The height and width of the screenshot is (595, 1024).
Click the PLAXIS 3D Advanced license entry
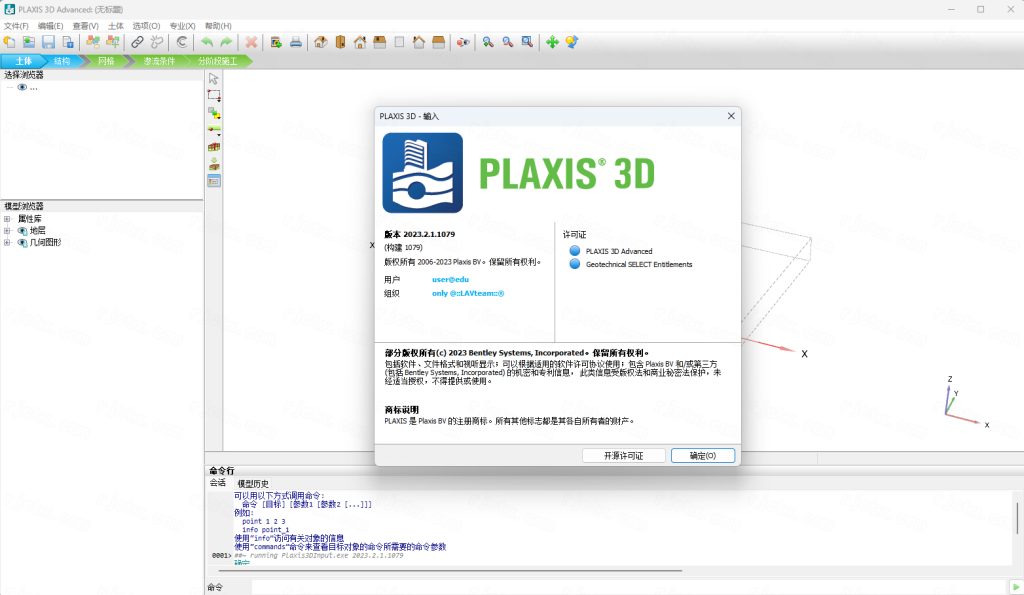click(x=618, y=251)
